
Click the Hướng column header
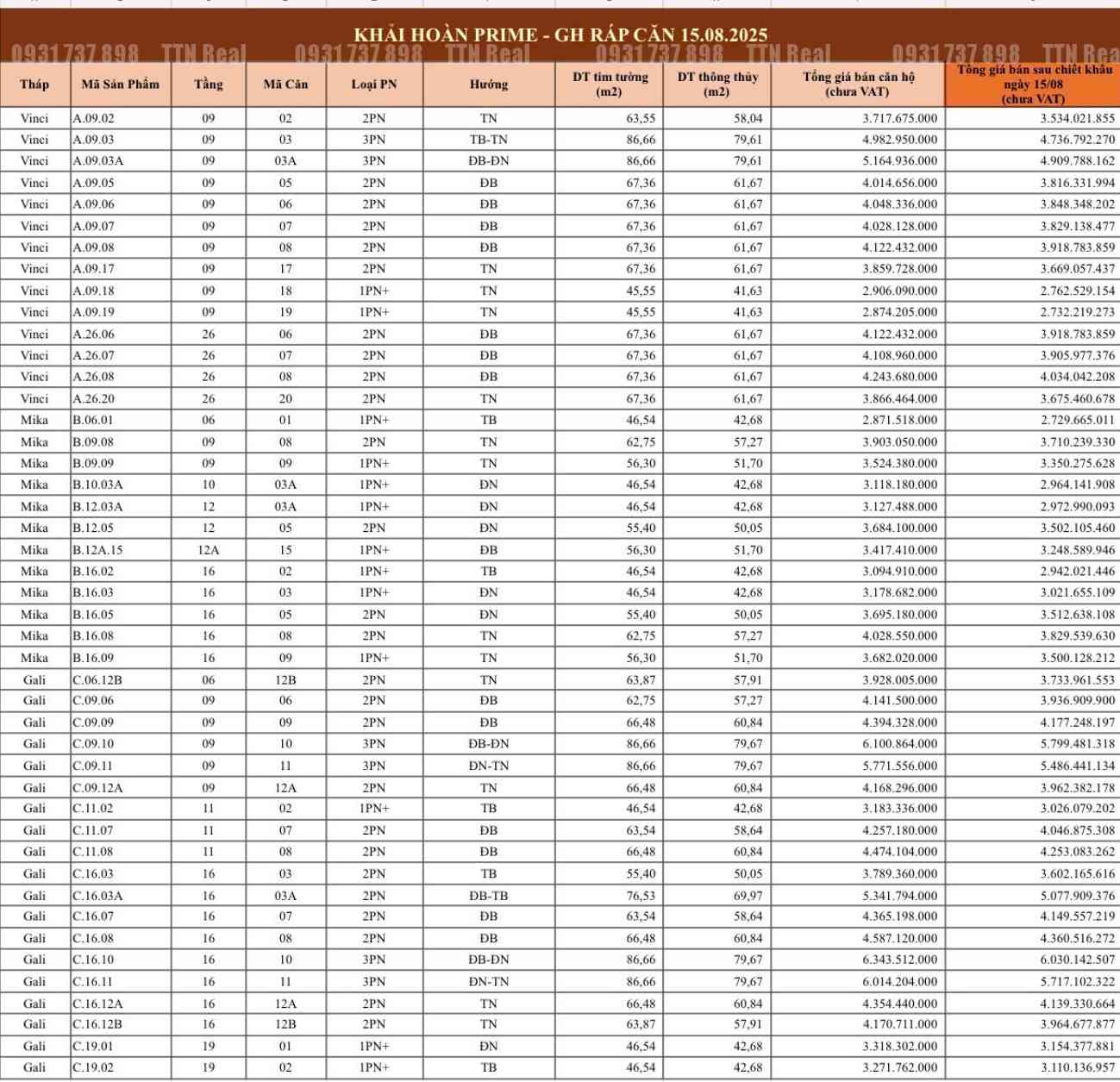[489, 84]
